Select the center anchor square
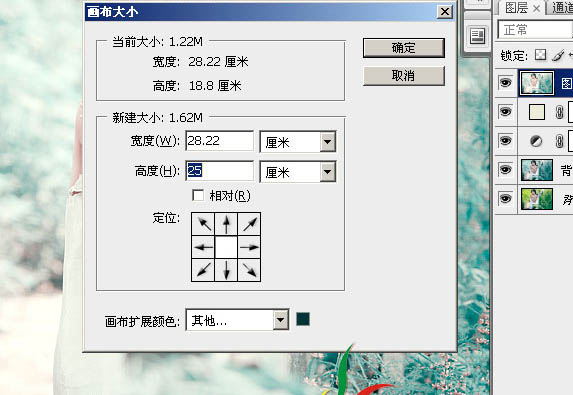573x395 pixels. point(226,247)
